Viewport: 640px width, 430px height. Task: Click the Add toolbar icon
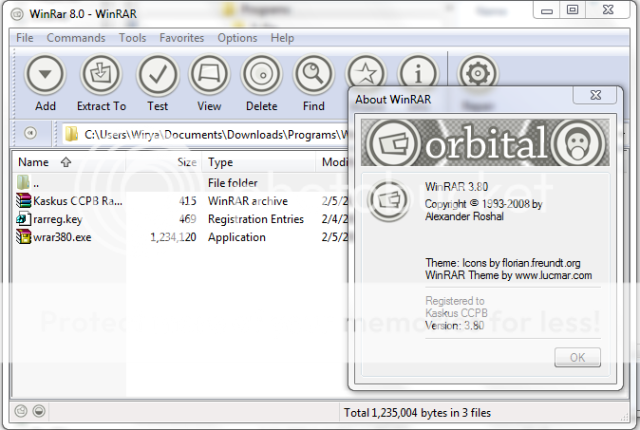(x=45, y=75)
